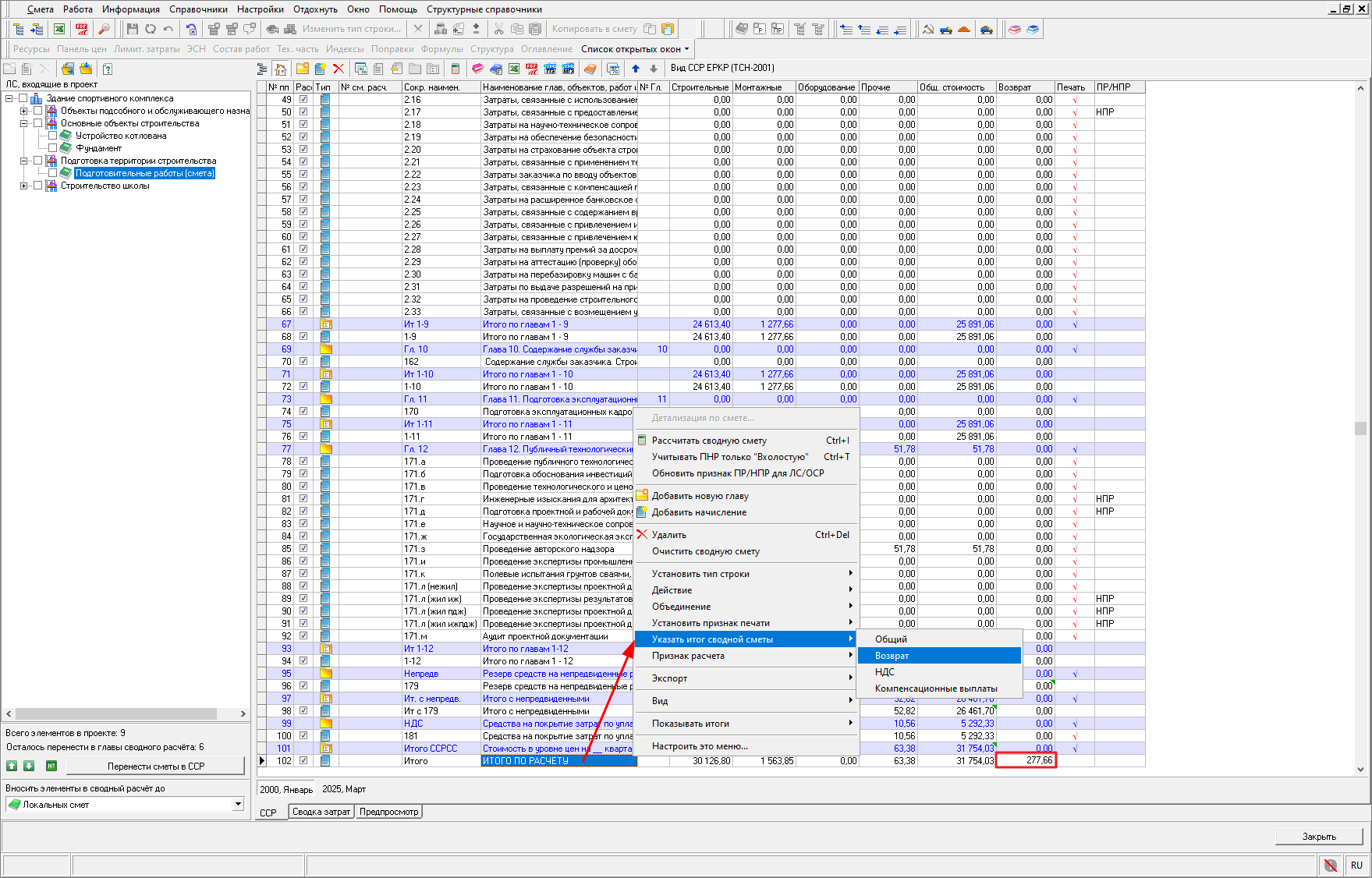The height and width of the screenshot is (878, 1372).
Task: Click the calculator icon above the table
Action: [x=456, y=69]
